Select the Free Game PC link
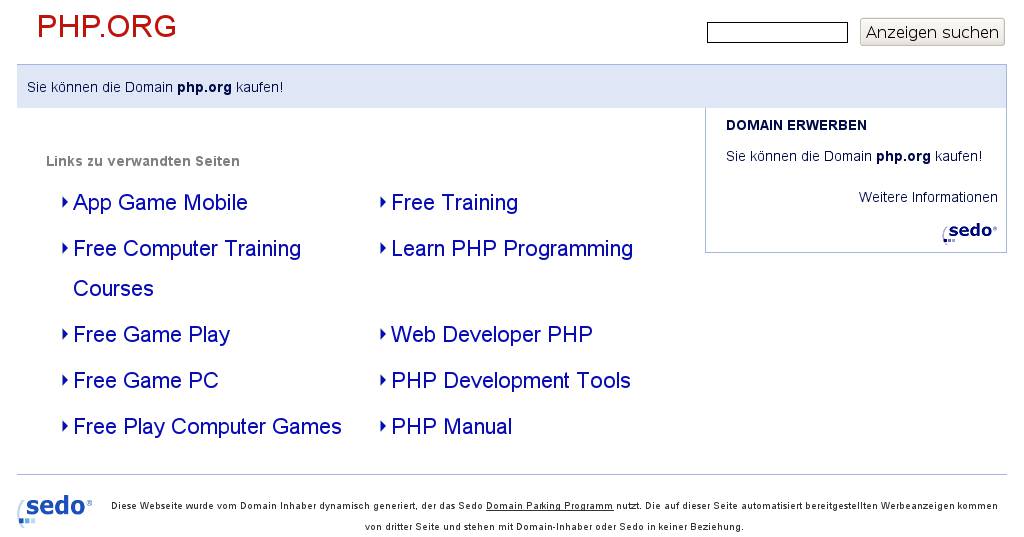 (145, 381)
